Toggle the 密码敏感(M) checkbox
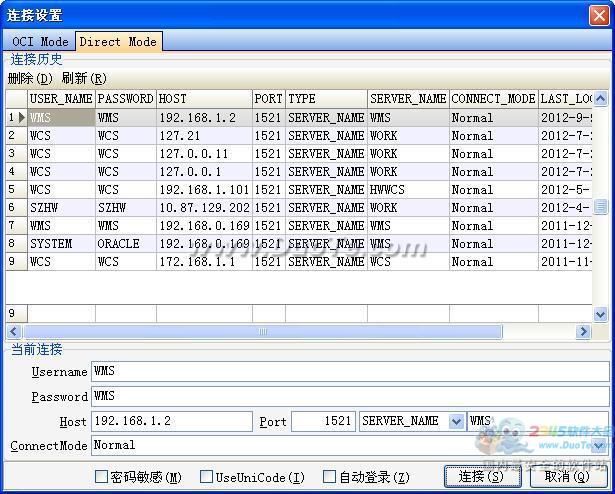The width and height of the screenshot is (615, 494). (x=101, y=477)
